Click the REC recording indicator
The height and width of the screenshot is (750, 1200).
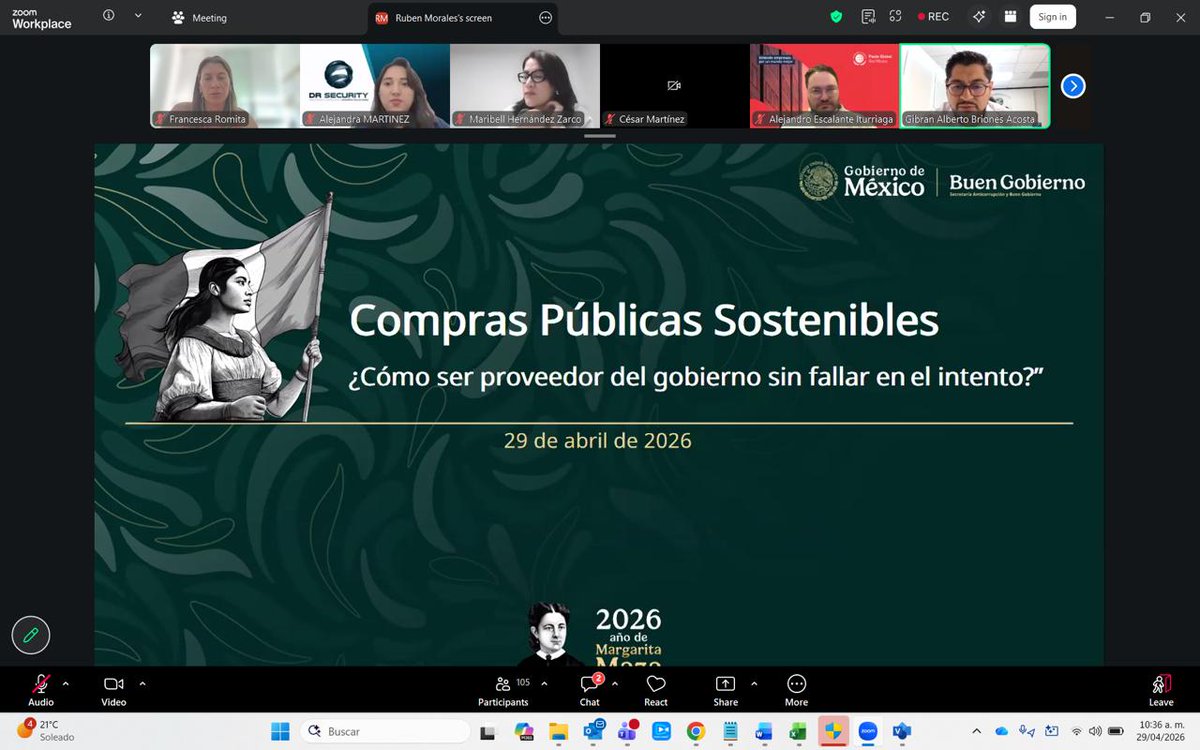933,17
